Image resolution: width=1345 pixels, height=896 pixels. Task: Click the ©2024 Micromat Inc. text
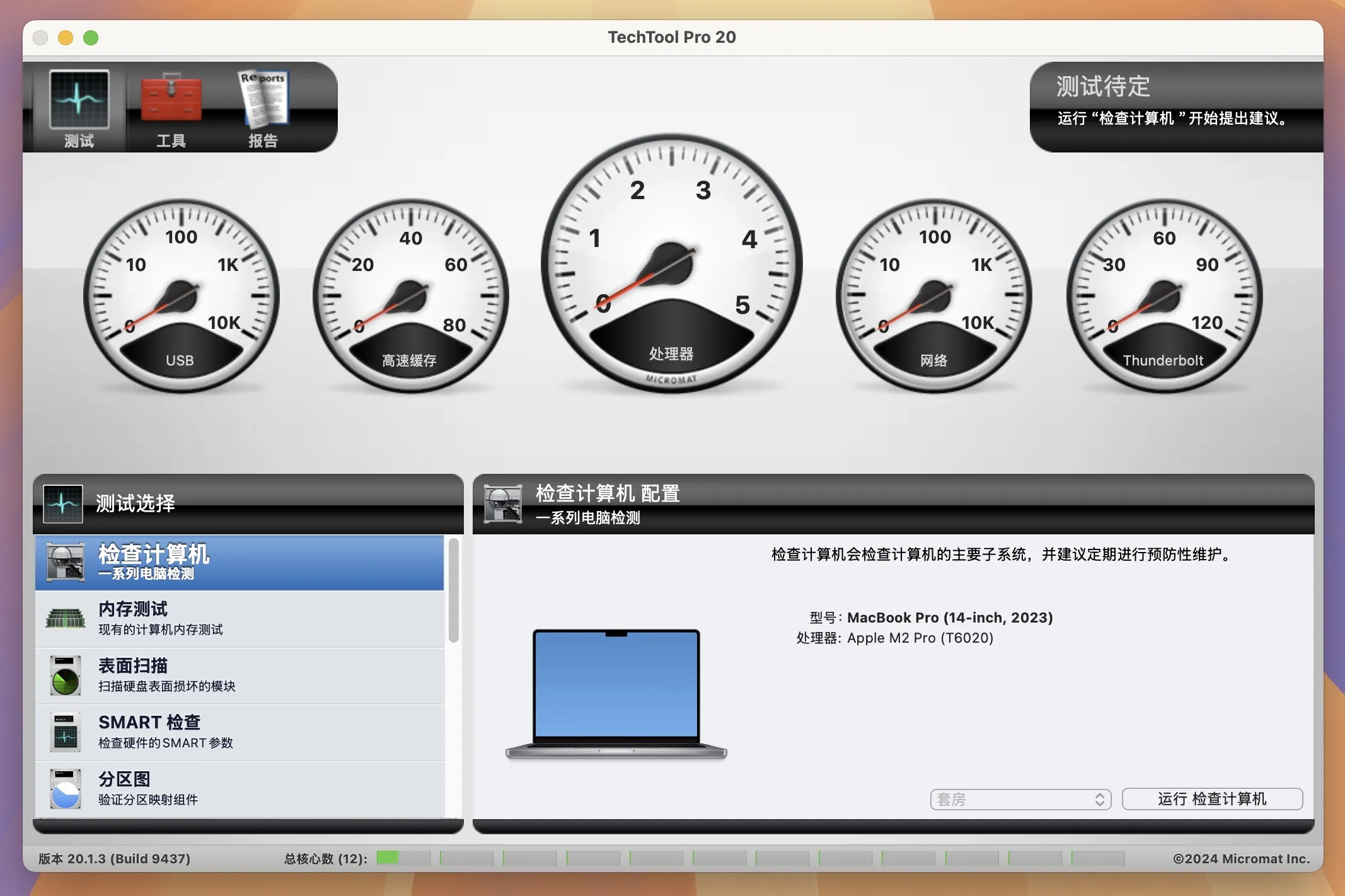pos(1241,859)
